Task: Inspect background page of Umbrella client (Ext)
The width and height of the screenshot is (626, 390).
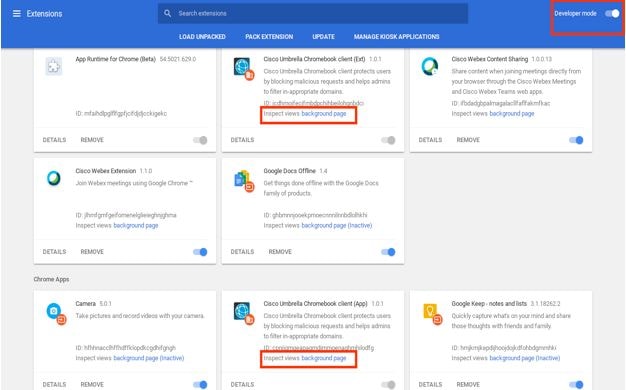Action: click(324, 114)
